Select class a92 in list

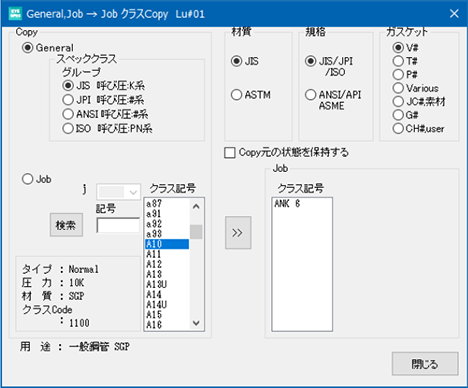click(x=167, y=224)
